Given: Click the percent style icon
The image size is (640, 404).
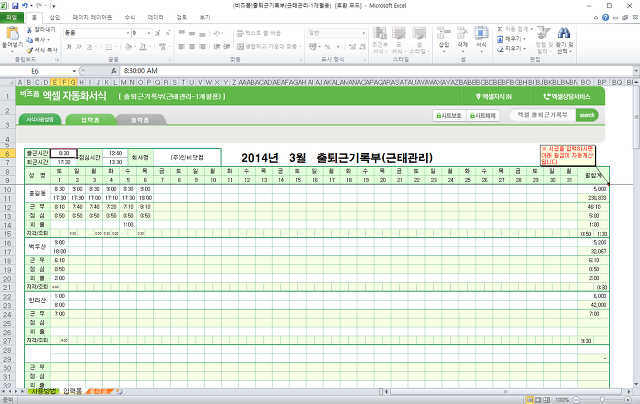Looking at the screenshot, I should pyautogui.click(x=327, y=47).
